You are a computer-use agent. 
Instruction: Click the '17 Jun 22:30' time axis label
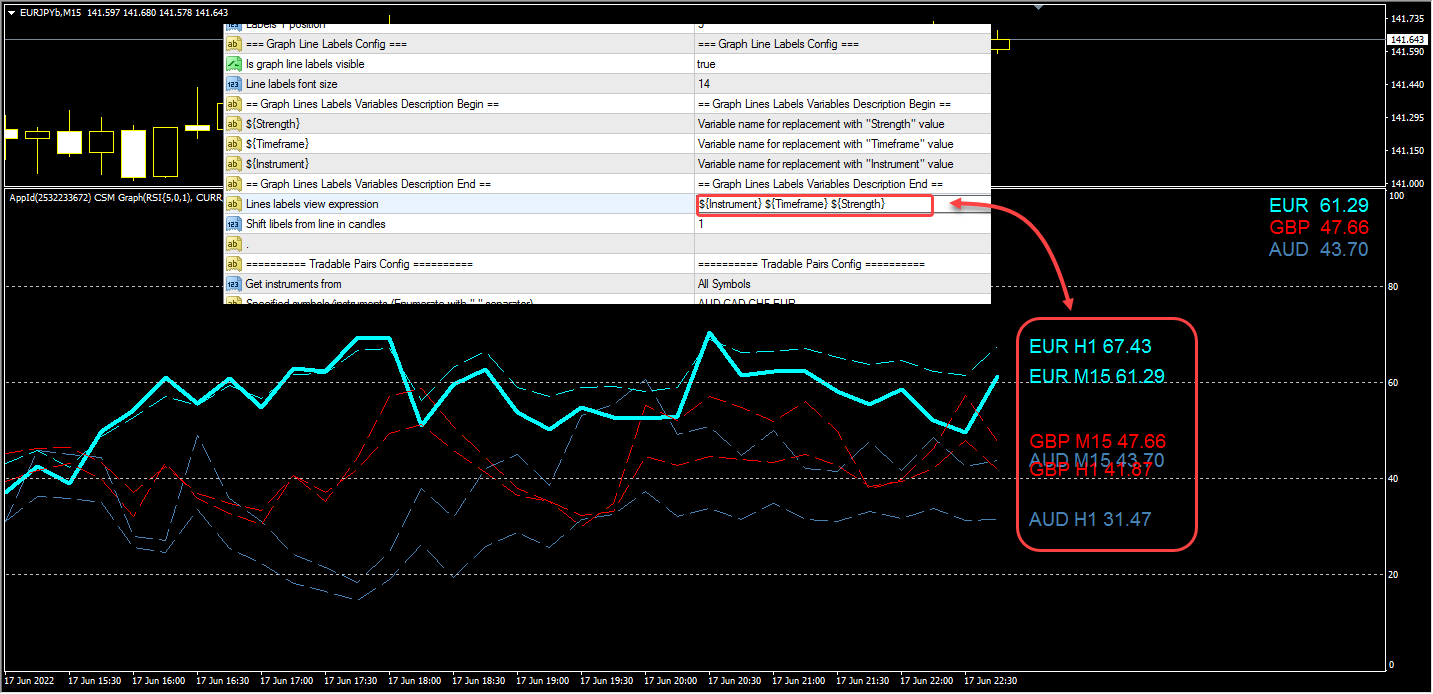(x=991, y=681)
